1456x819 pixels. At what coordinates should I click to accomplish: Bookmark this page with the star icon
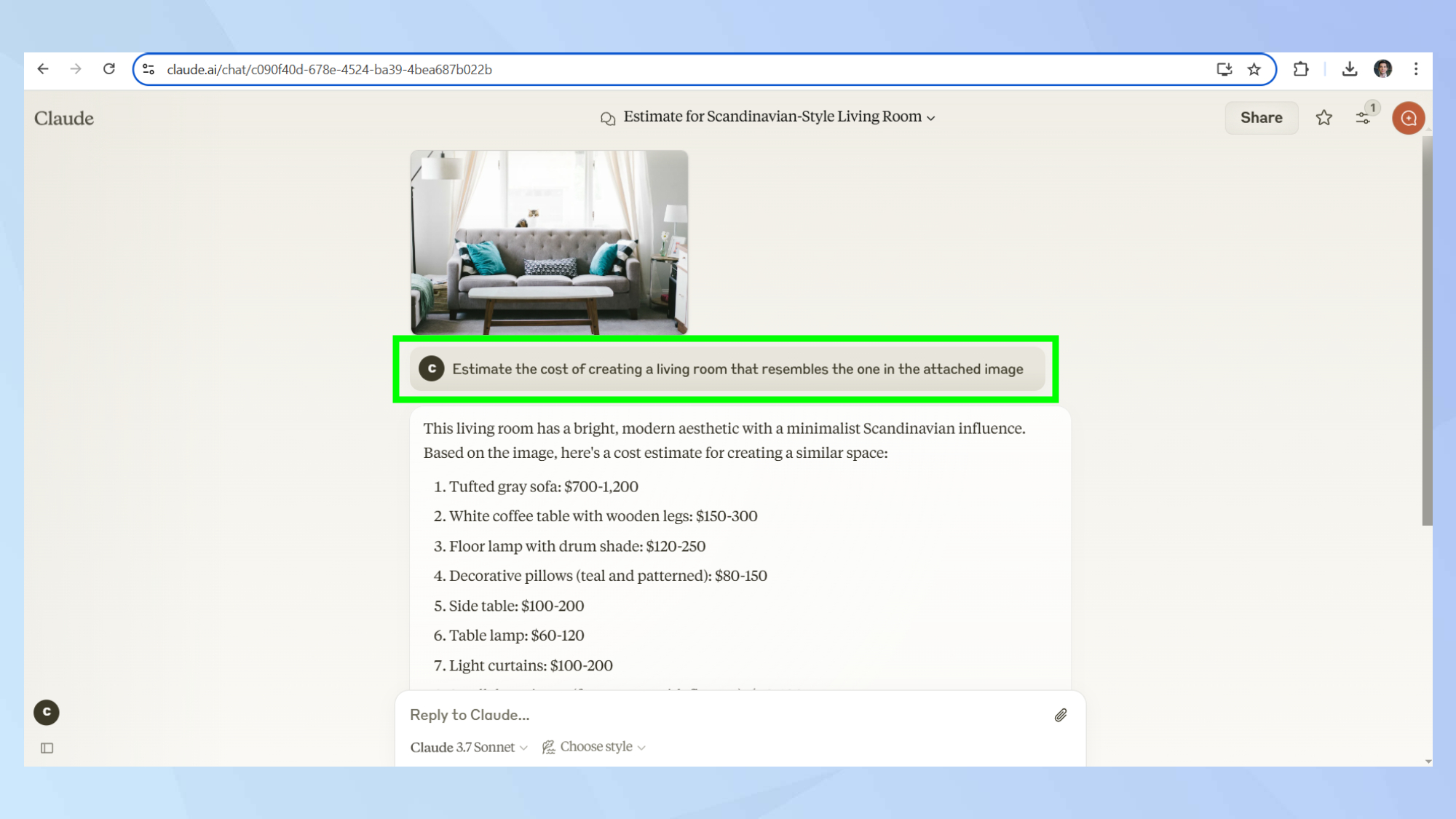tap(1254, 69)
